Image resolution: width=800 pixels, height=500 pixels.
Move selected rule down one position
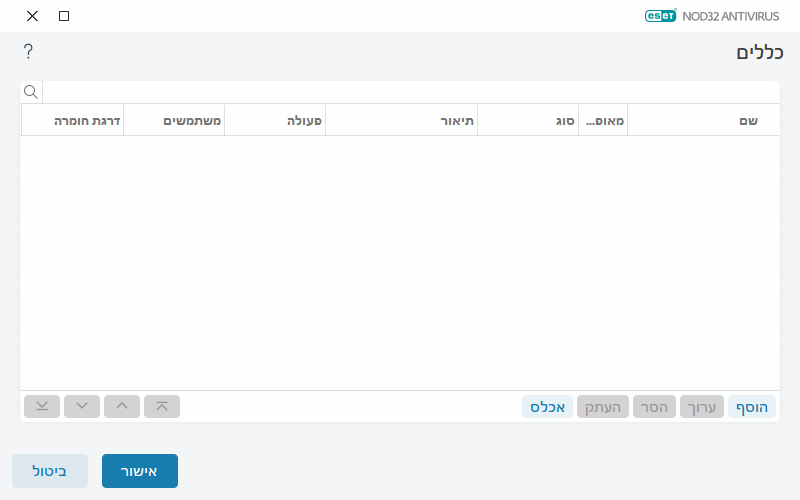[x=82, y=406]
